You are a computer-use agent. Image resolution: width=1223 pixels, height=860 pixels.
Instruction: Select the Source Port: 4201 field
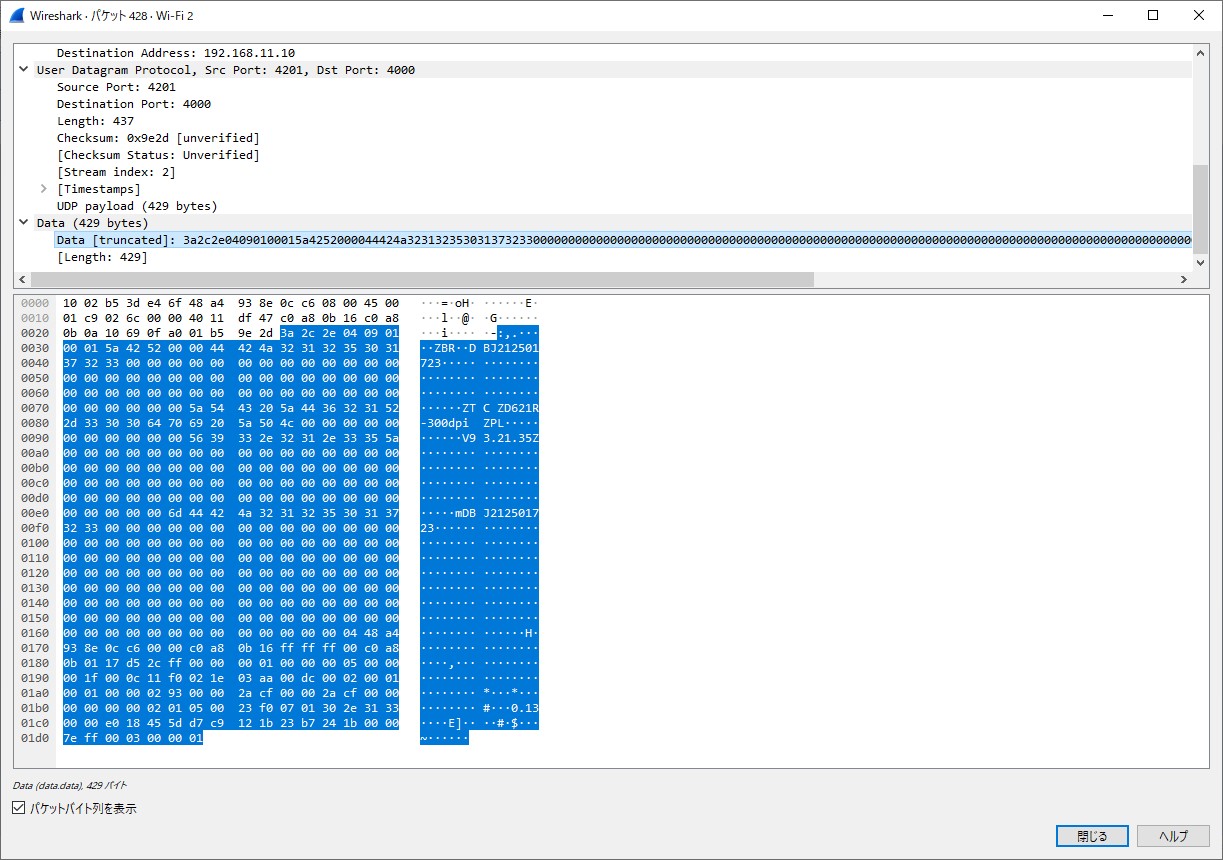click(116, 87)
